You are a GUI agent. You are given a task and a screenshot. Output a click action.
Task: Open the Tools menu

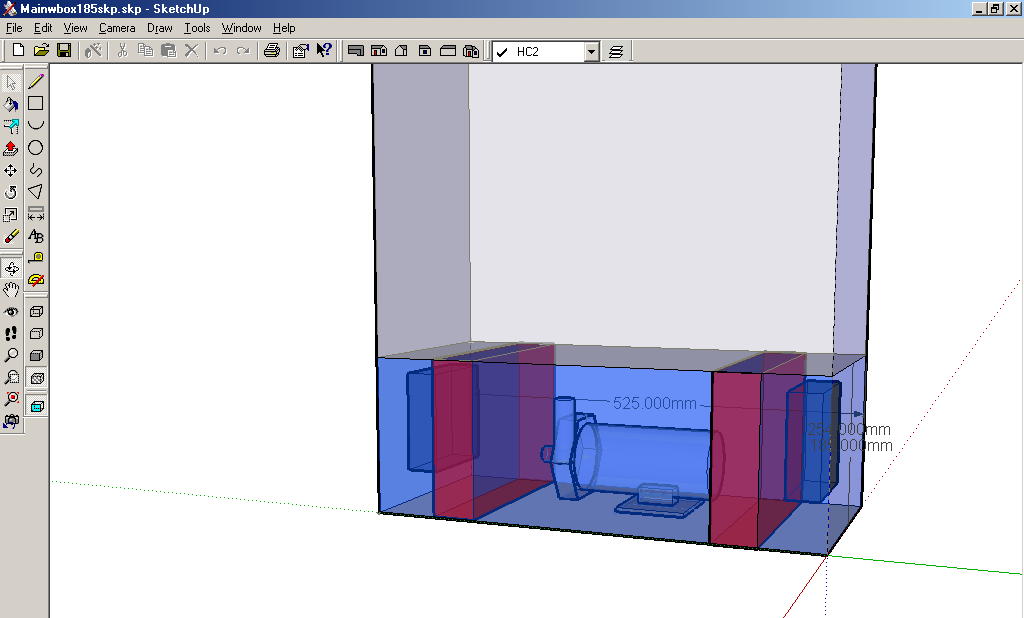tap(197, 28)
